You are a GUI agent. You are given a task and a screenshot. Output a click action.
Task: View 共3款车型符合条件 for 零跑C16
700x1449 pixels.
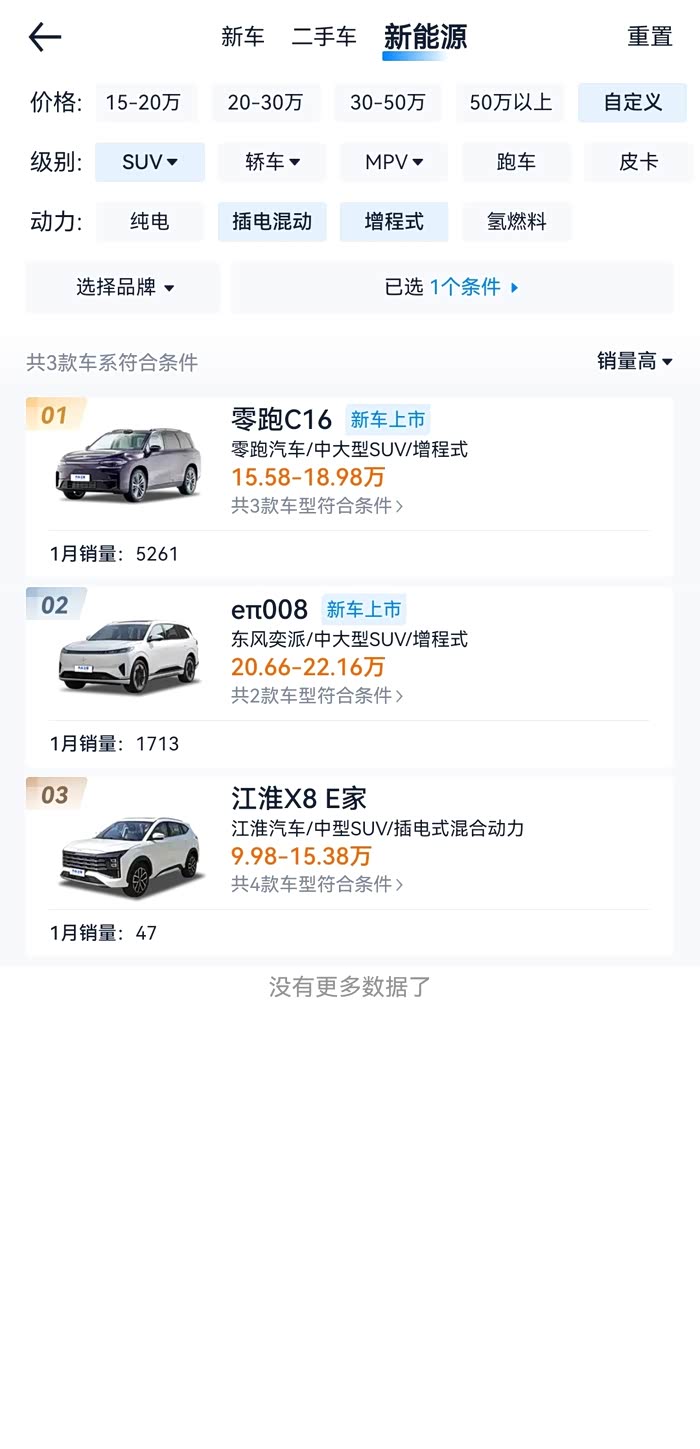317,506
